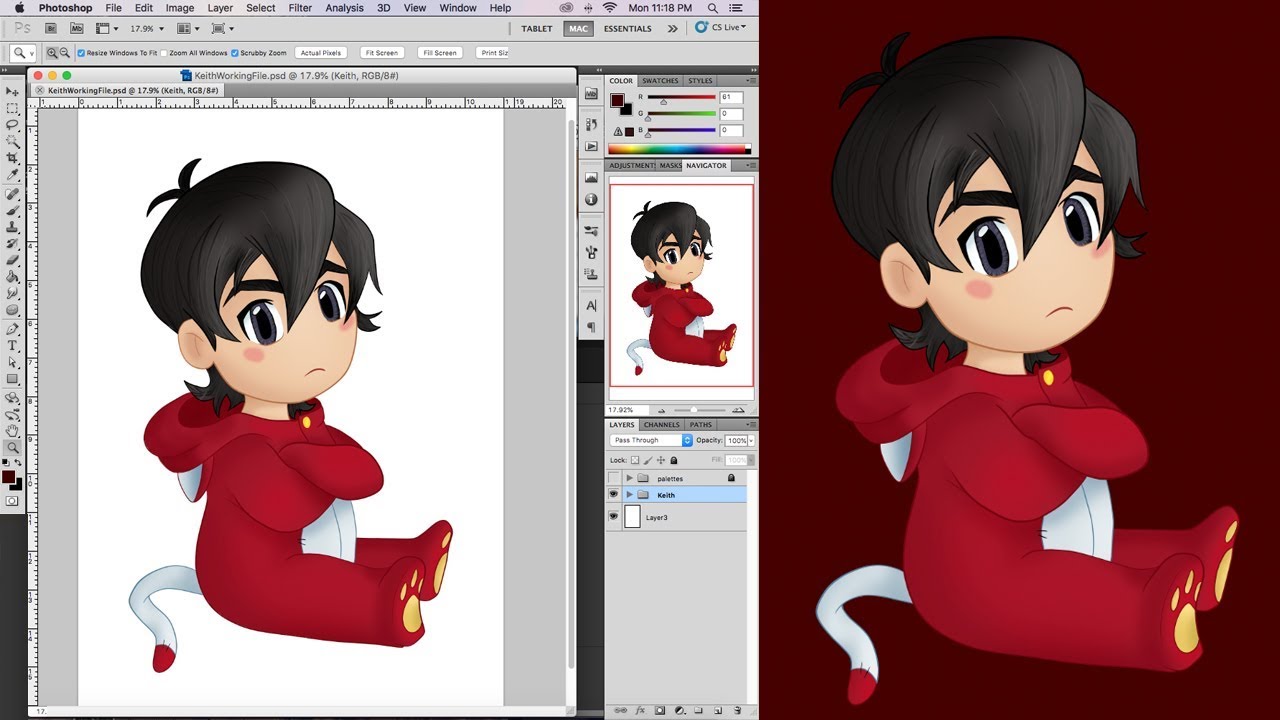Open the Layer menu
The height and width of the screenshot is (720, 1280).
tap(220, 8)
